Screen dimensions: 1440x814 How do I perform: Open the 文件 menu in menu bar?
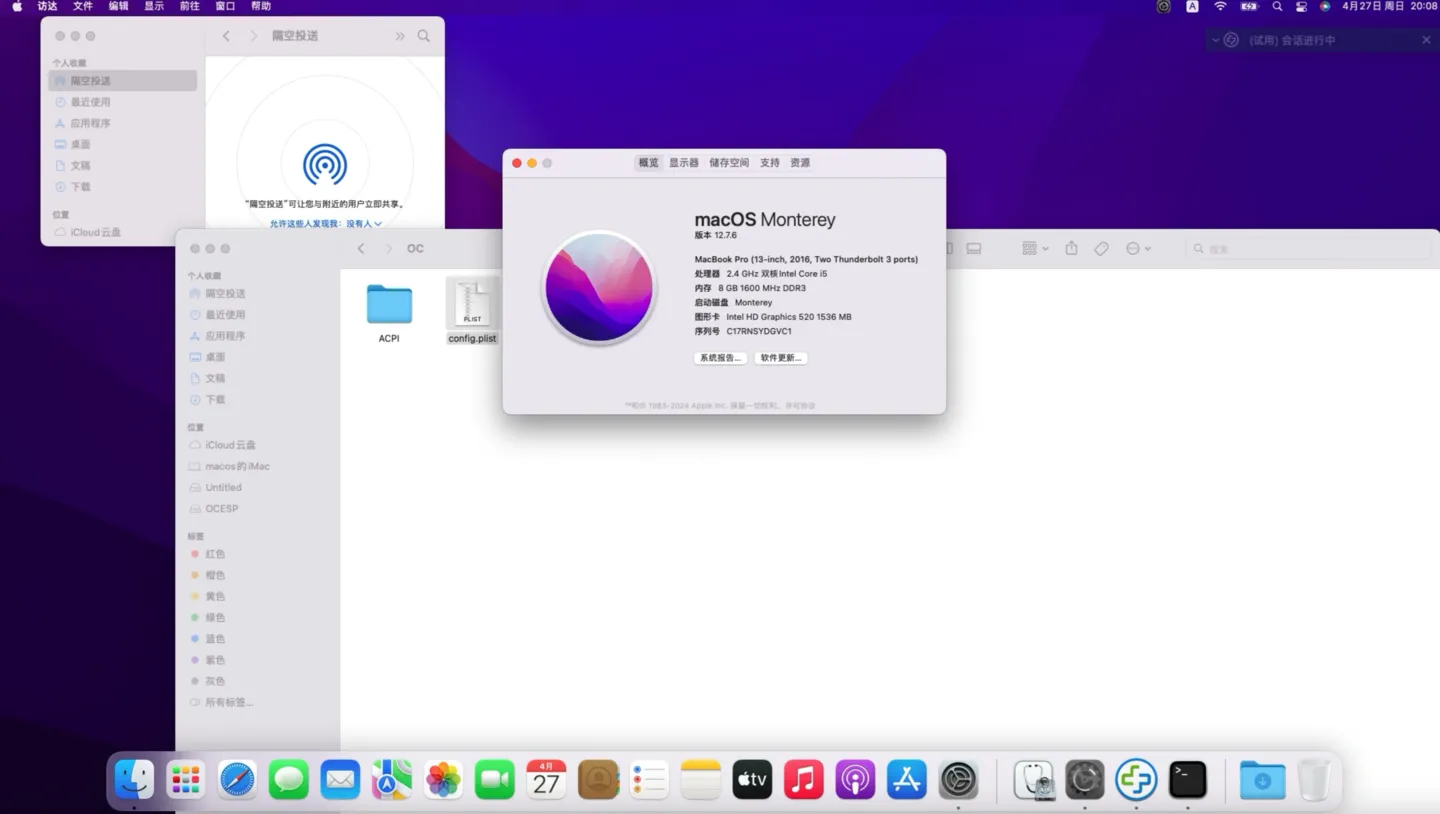[x=83, y=6]
